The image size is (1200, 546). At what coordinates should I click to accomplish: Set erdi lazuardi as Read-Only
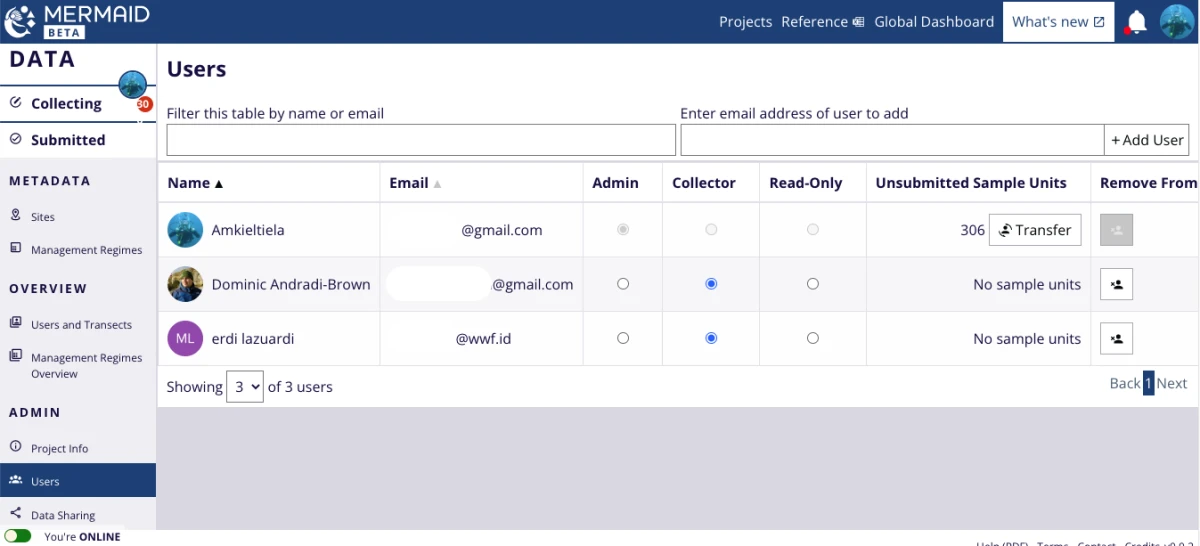813,338
